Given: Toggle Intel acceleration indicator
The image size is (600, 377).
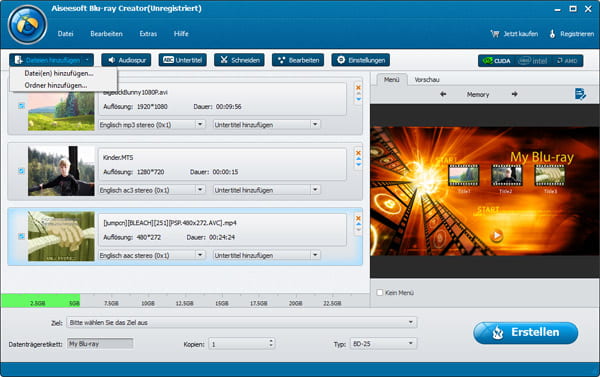Looking at the screenshot, I should click(533, 61).
